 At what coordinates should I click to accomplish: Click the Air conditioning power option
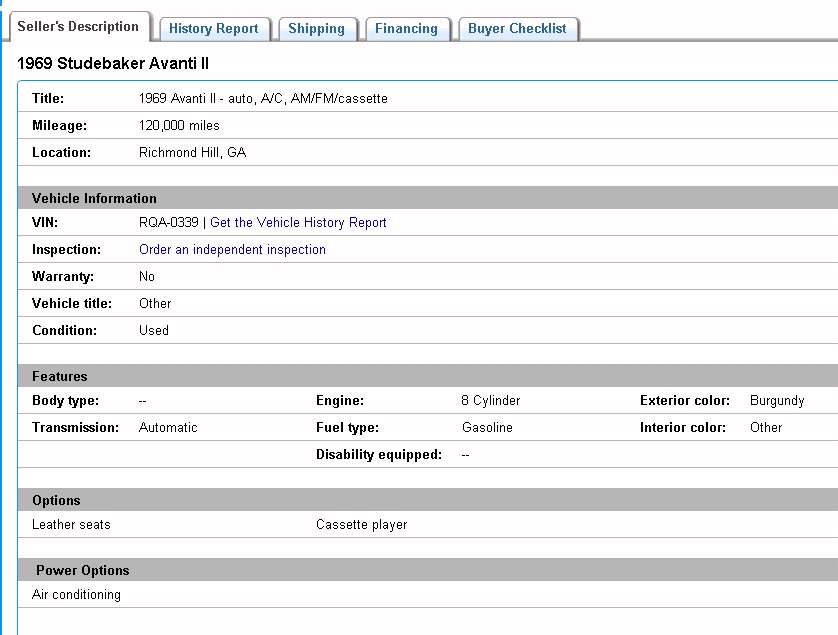point(76,594)
